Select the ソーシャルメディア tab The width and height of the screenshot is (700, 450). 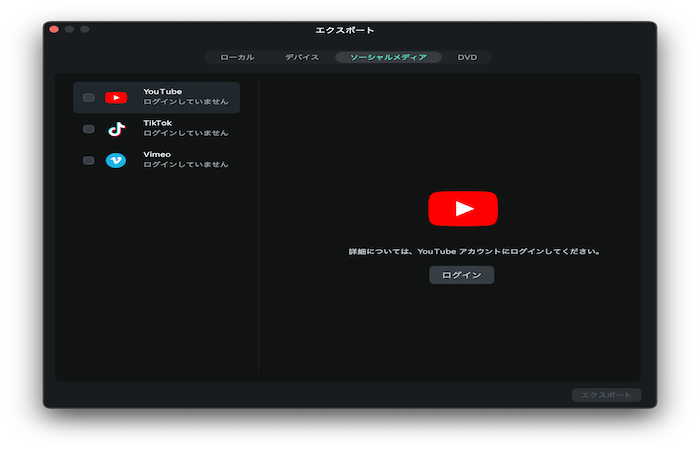pos(388,57)
